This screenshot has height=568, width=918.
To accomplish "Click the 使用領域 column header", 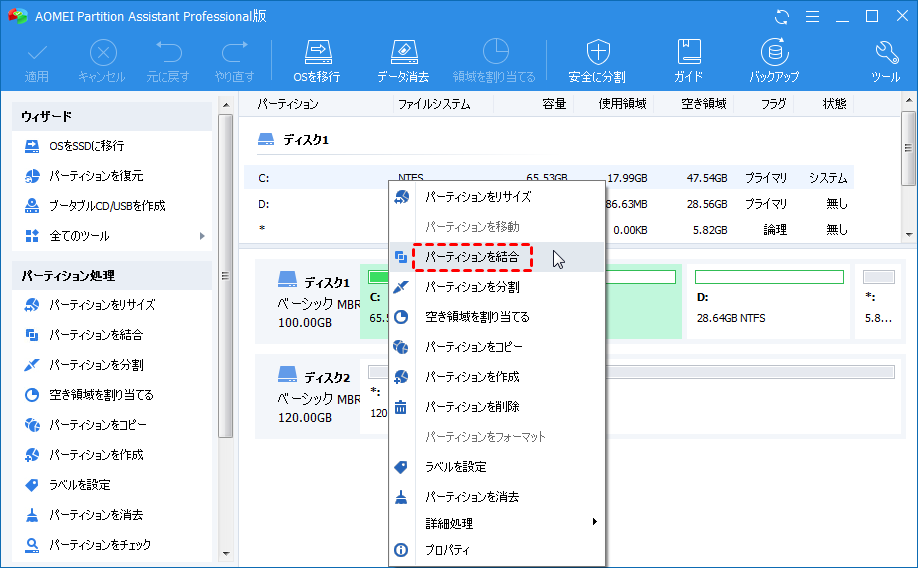I will tap(622, 104).
